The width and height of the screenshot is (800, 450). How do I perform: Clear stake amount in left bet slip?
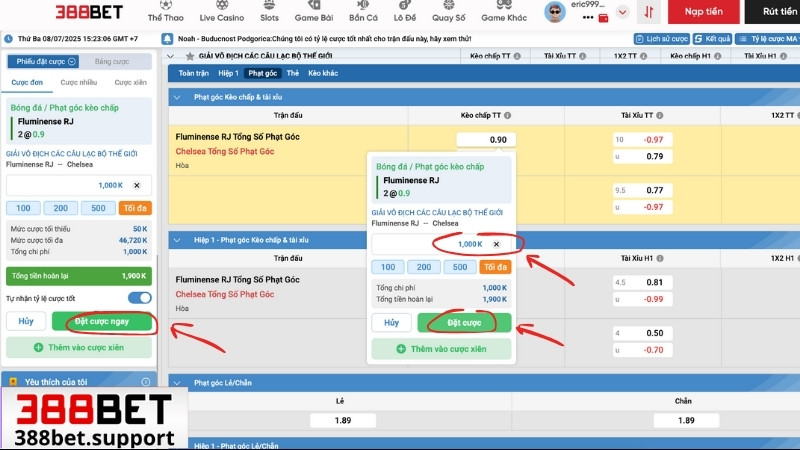tap(137, 185)
